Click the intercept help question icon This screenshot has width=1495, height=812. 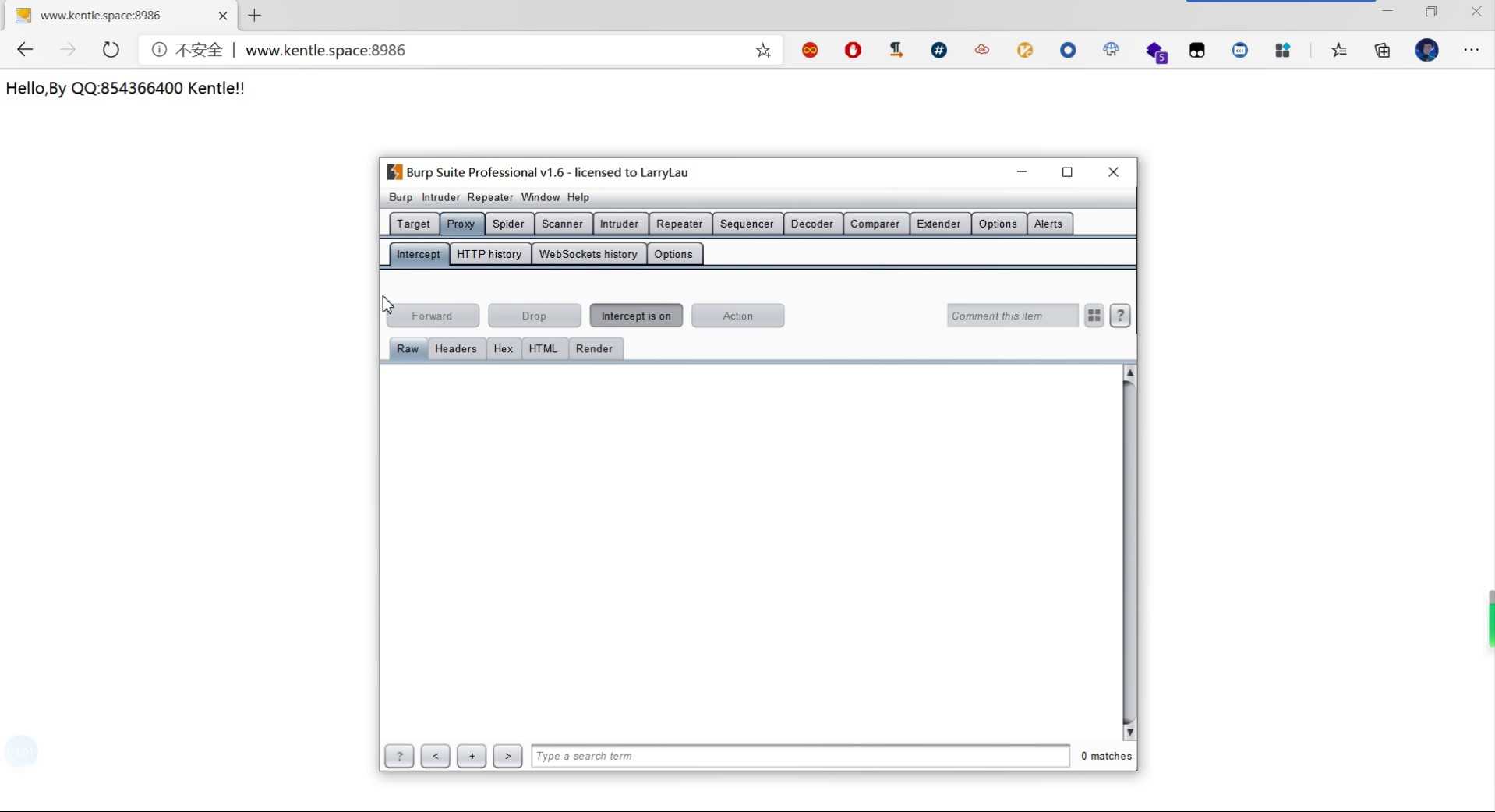pos(1120,316)
